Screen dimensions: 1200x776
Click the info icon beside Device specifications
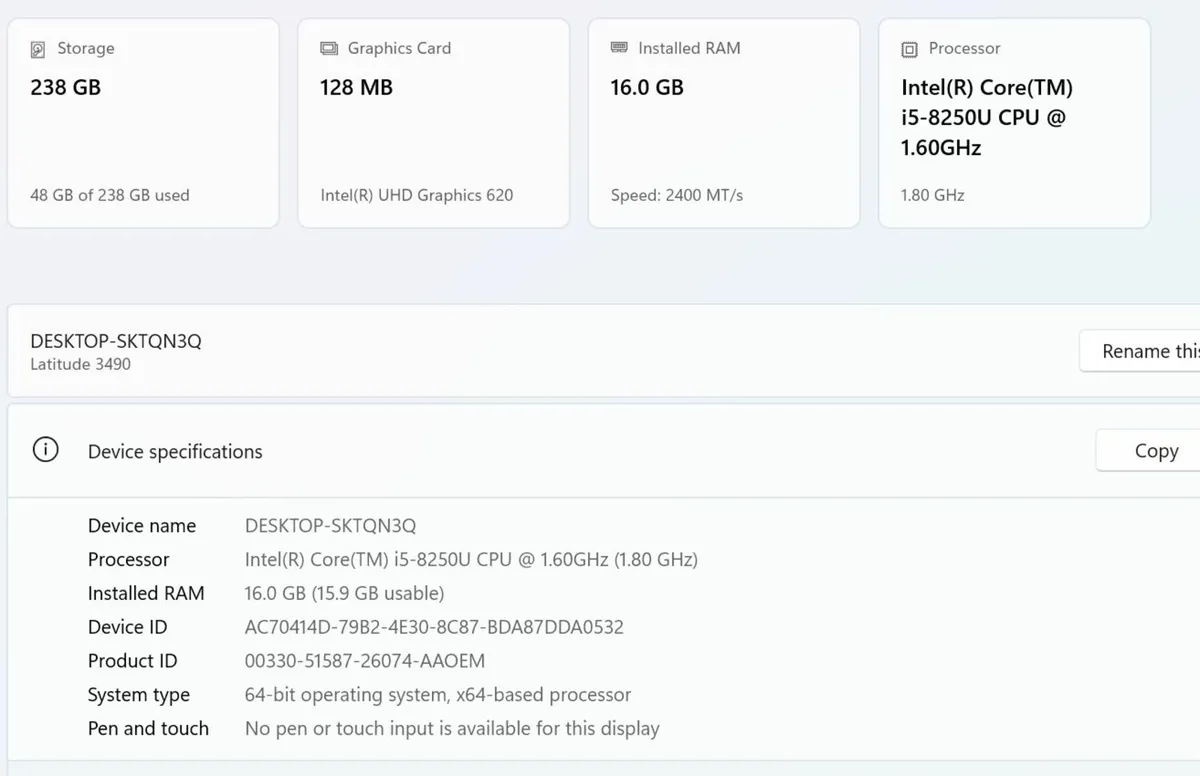point(45,450)
